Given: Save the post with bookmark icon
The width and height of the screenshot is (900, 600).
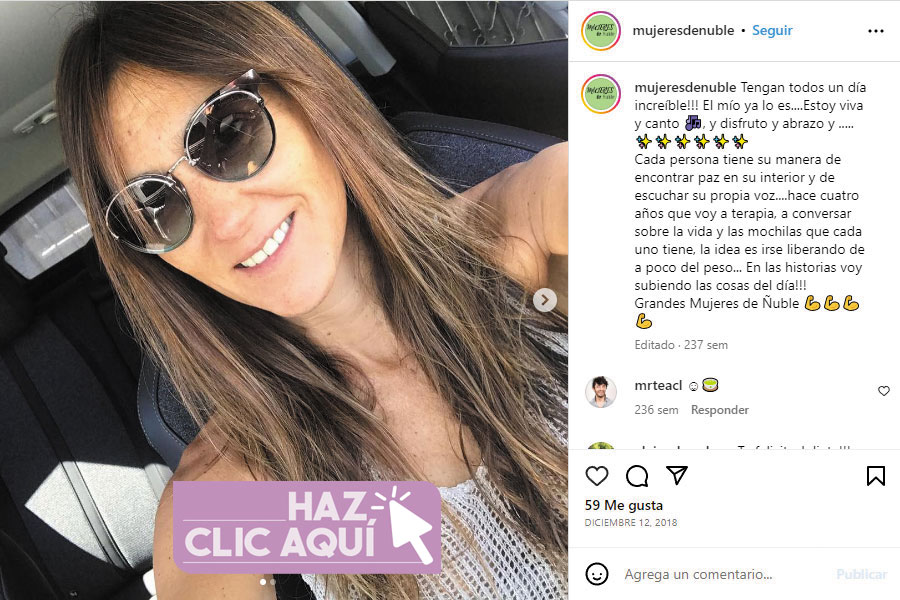Looking at the screenshot, I should pos(875,476).
